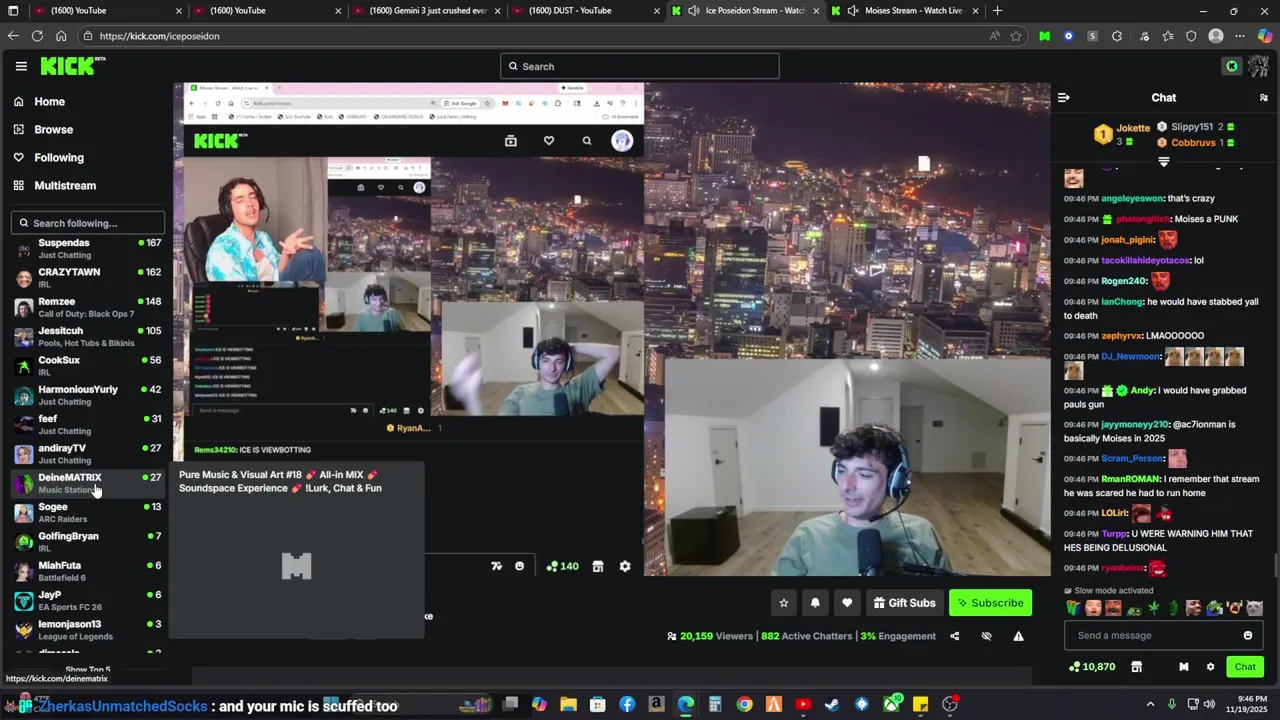Collapse the chat panel arrow icon
The image size is (1280, 720).
[1063, 97]
